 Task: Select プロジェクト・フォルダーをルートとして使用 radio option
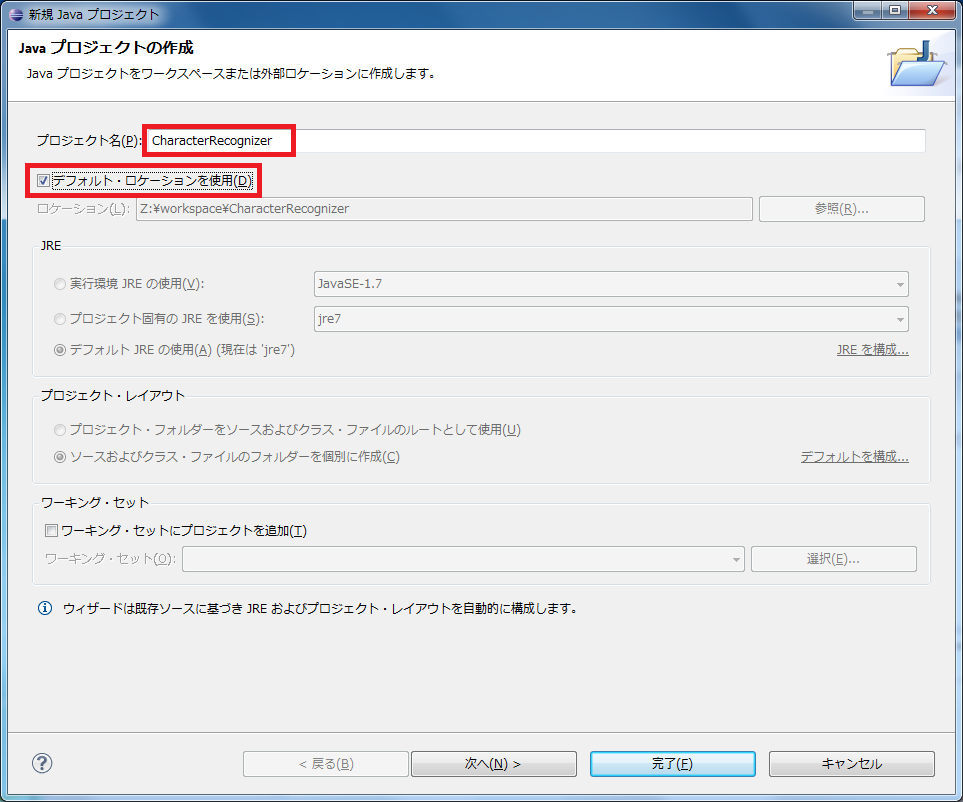click(61, 430)
